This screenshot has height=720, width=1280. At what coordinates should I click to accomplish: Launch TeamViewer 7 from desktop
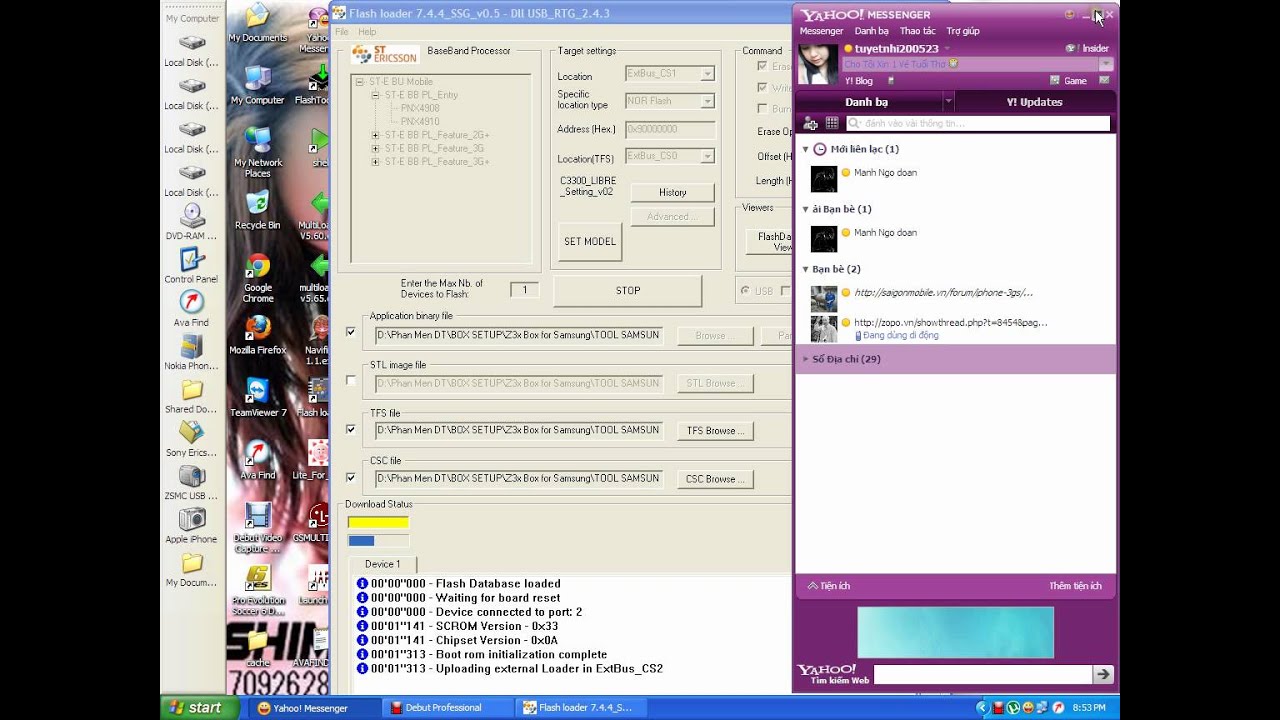[x=258, y=398]
